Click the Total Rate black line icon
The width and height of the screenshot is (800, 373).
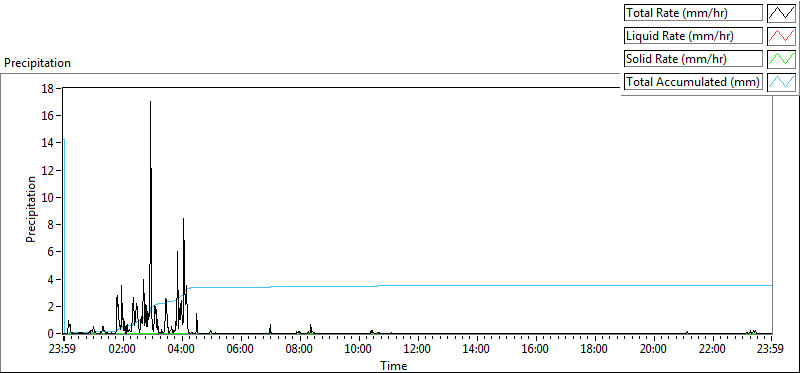[782, 12]
